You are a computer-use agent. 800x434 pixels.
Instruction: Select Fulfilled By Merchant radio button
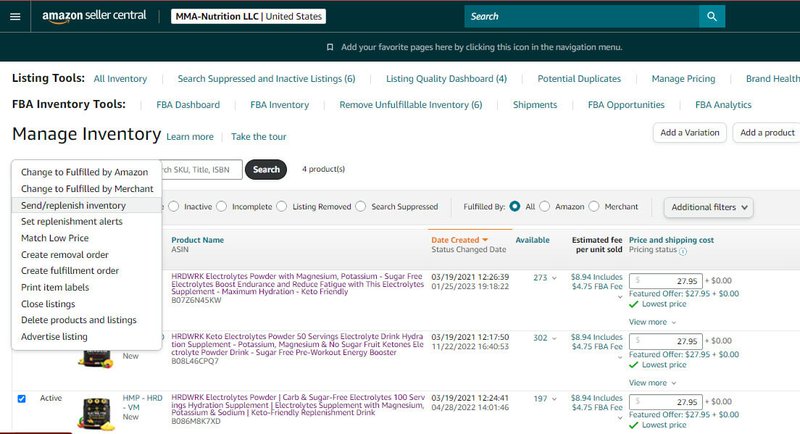pyautogui.click(x=594, y=207)
